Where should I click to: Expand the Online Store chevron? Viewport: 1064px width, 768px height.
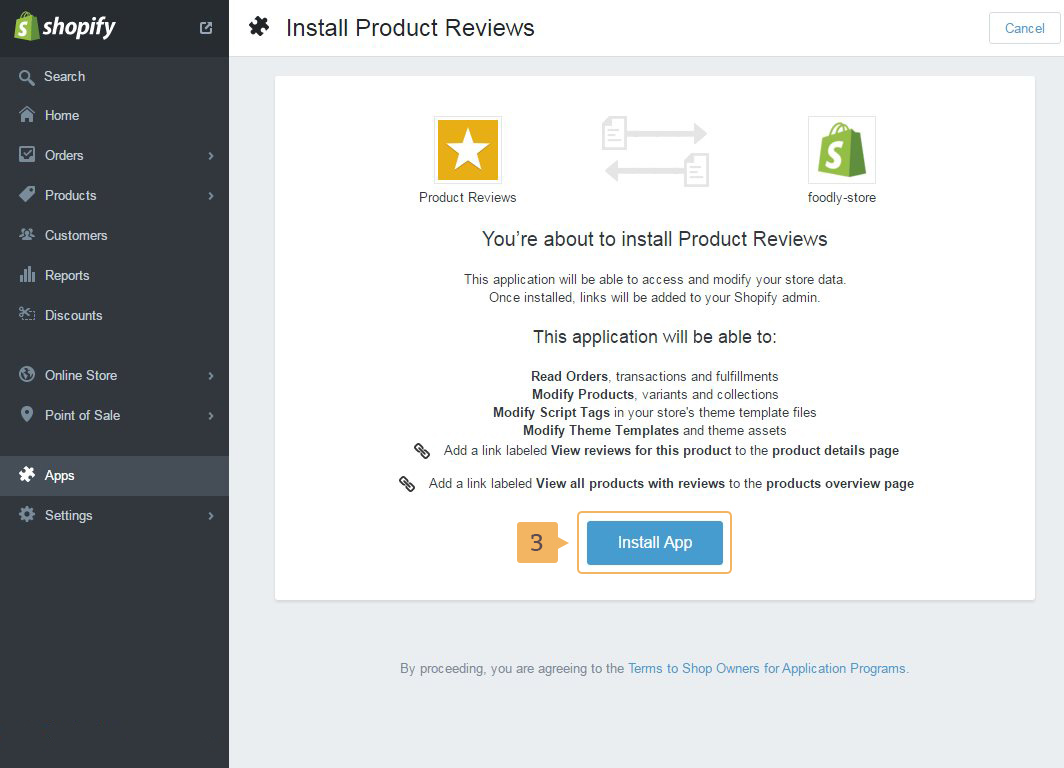click(x=211, y=376)
